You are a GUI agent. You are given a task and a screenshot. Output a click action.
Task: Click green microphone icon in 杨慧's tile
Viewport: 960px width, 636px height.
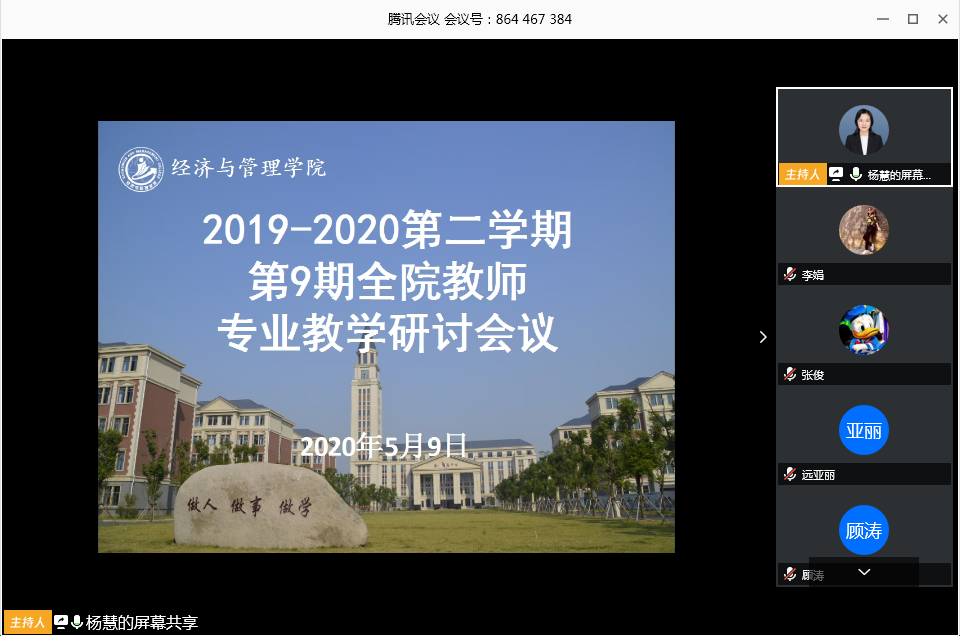pos(855,174)
